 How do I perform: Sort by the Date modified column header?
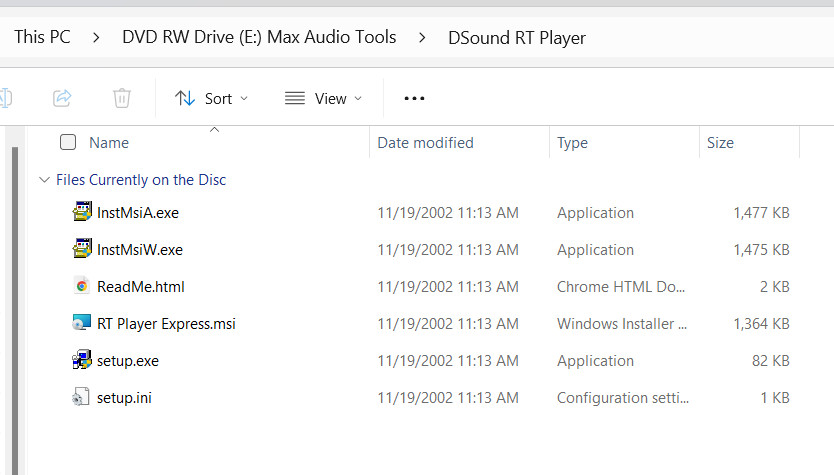tap(426, 143)
